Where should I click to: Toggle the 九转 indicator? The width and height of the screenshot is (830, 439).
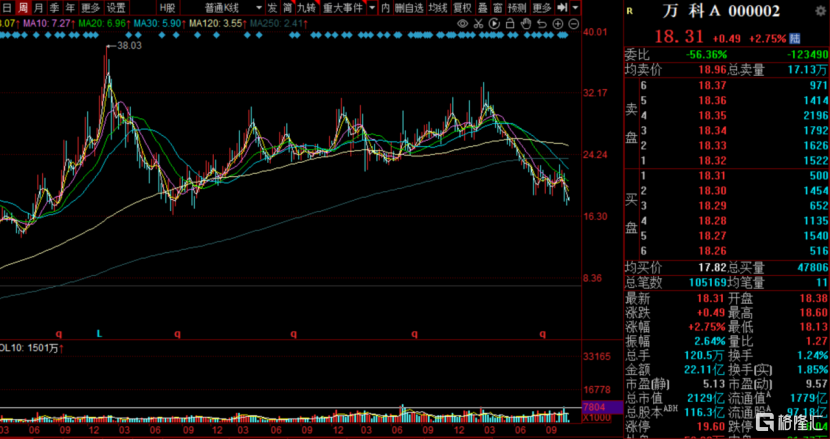click(x=308, y=7)
